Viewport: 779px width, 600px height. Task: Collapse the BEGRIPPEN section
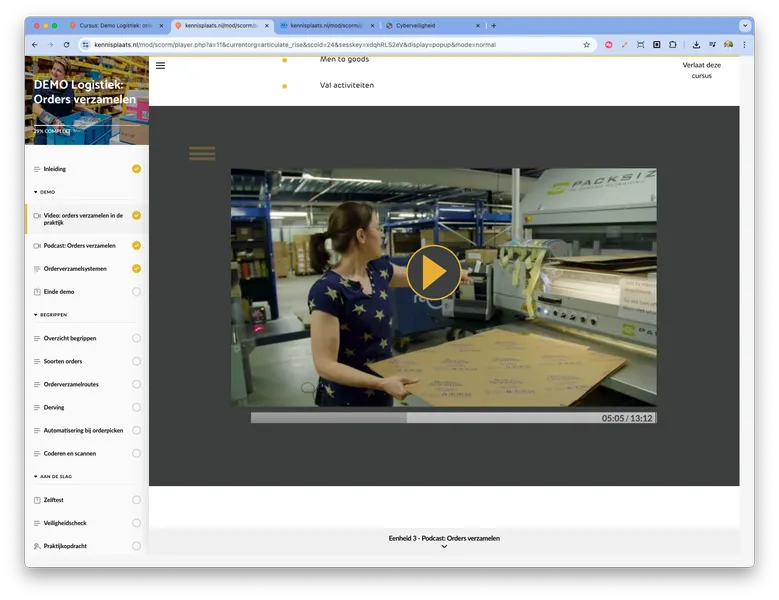(x=50, y=315)
